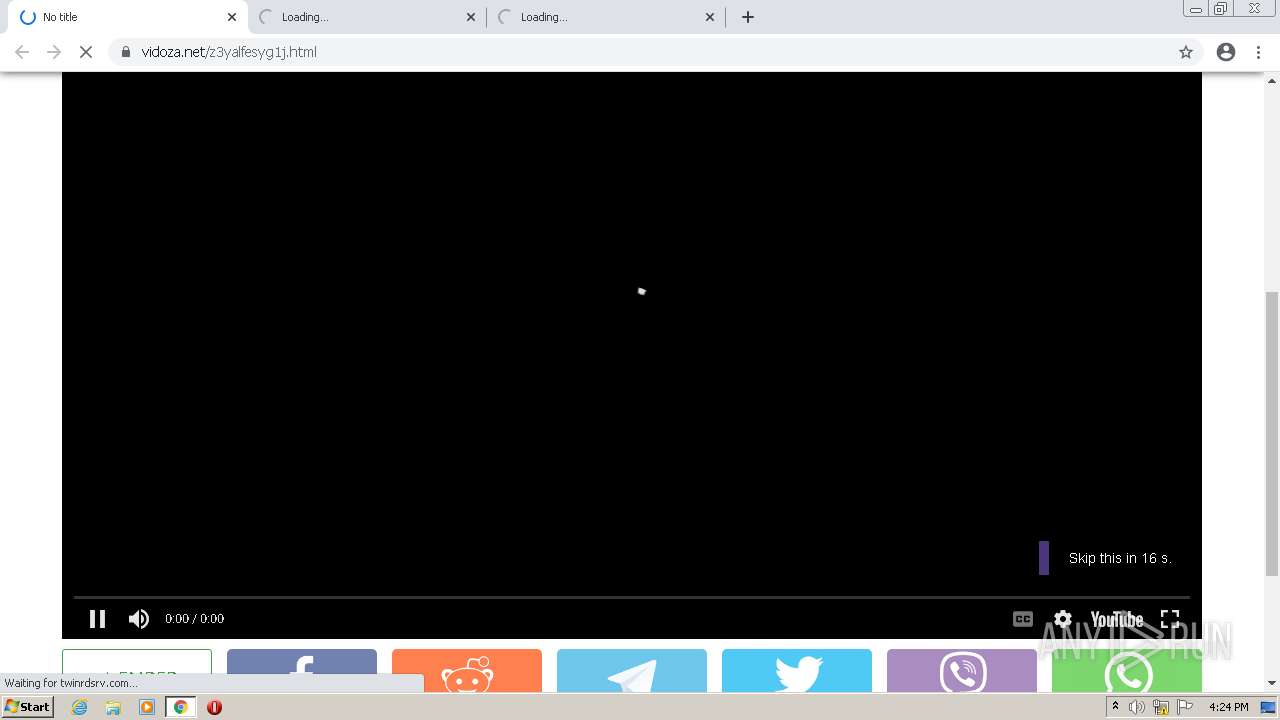Open network tray icon
This screenshot has width=1280, height=720.
click(x=1161, y=707)
